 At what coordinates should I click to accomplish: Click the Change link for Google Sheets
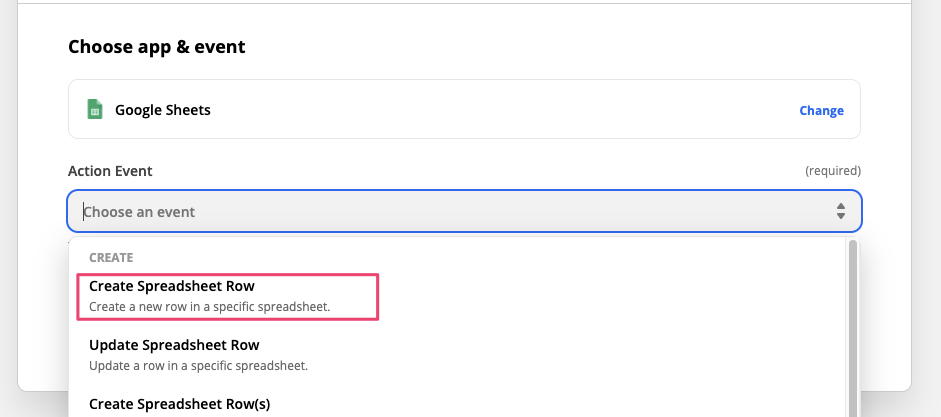(x=821, y=111)
